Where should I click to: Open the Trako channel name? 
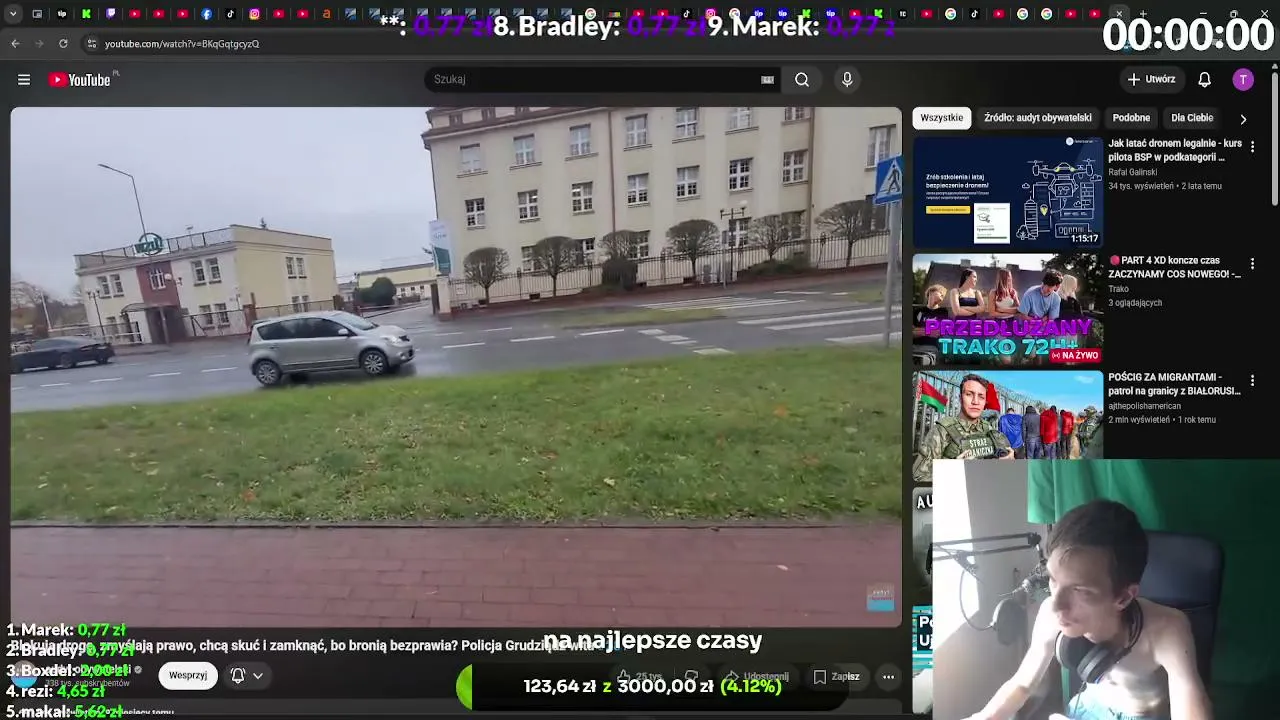(1118, 289)
